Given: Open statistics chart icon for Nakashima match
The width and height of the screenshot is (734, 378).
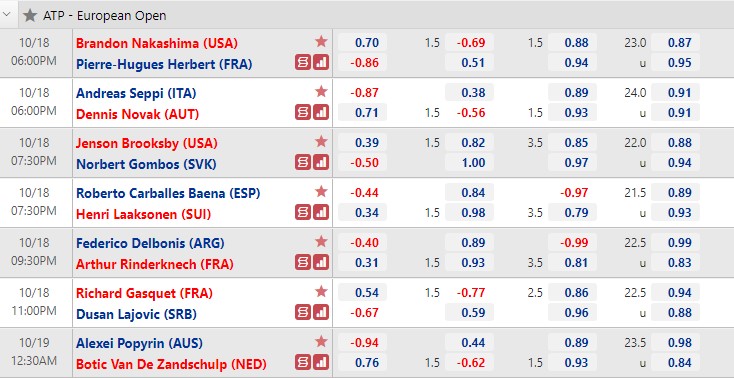Looking at the screenshot, I should (321, 62).
